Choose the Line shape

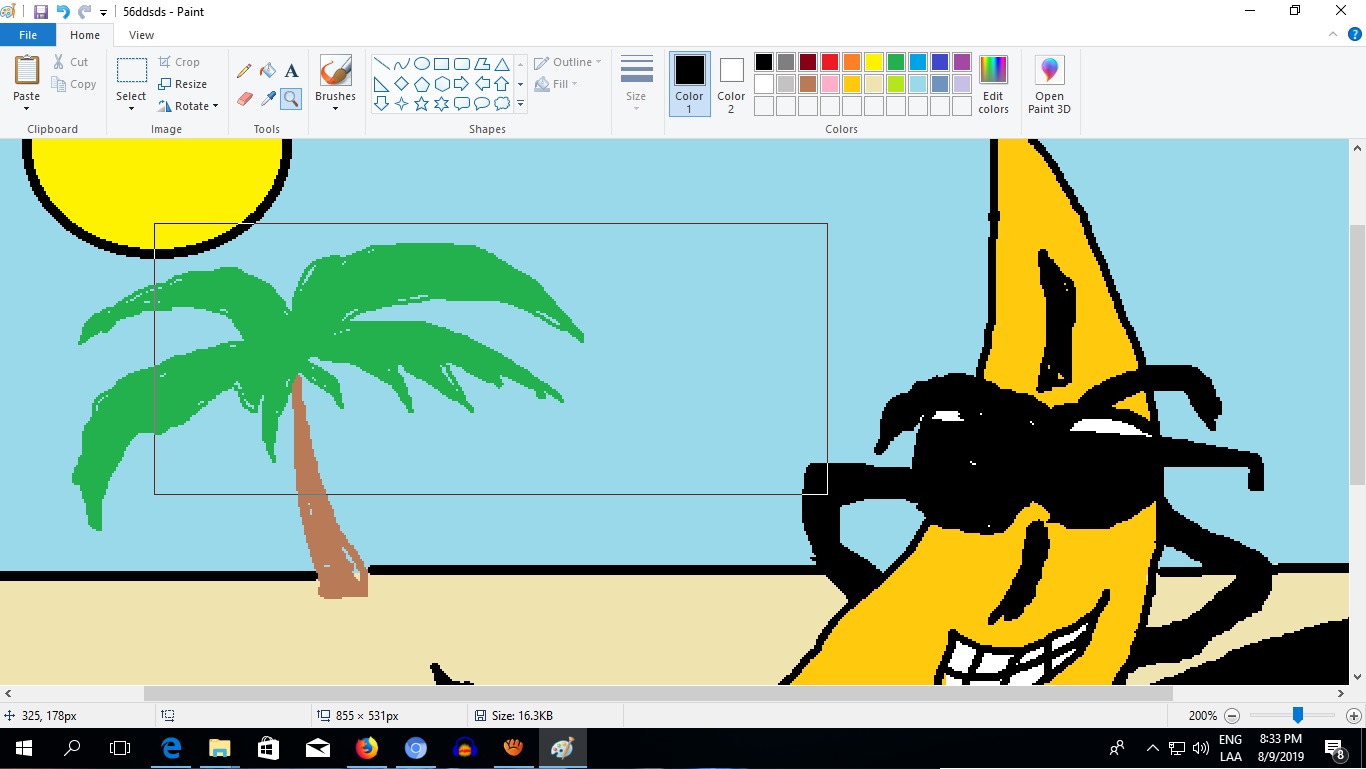(382, 64)
